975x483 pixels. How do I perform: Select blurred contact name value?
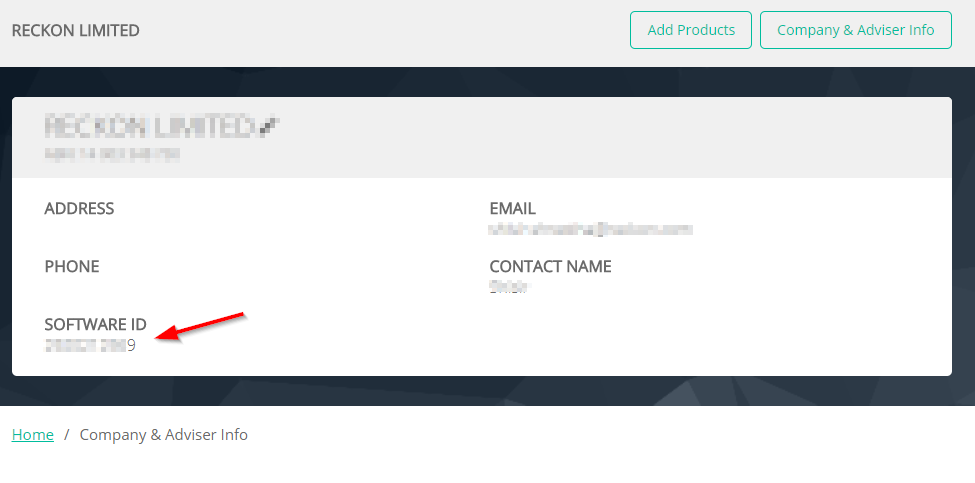click(x=509, y=287)
